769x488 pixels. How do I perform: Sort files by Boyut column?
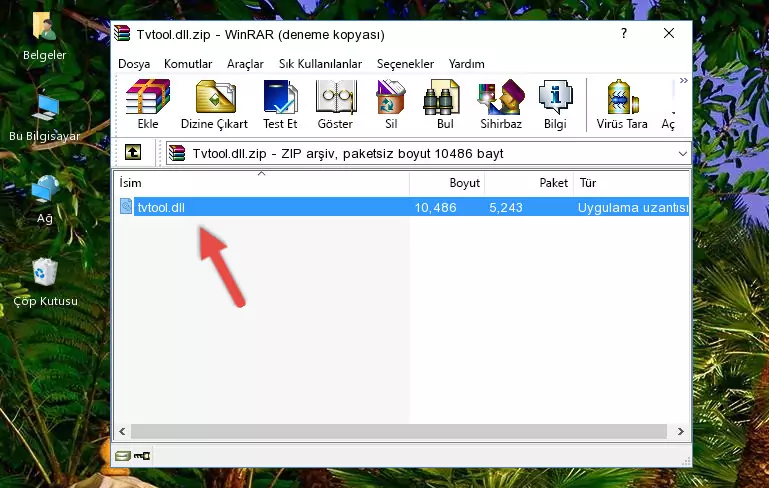tap(447, 183)
